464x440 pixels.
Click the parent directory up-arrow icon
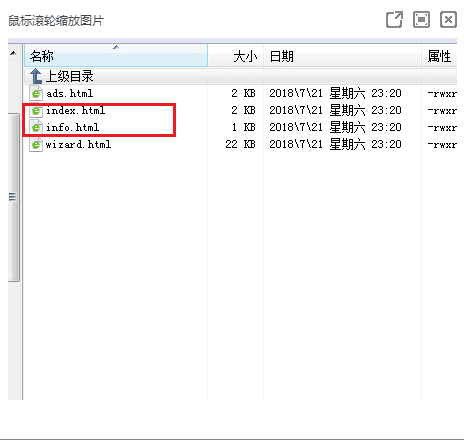click(x=36, y=76)
